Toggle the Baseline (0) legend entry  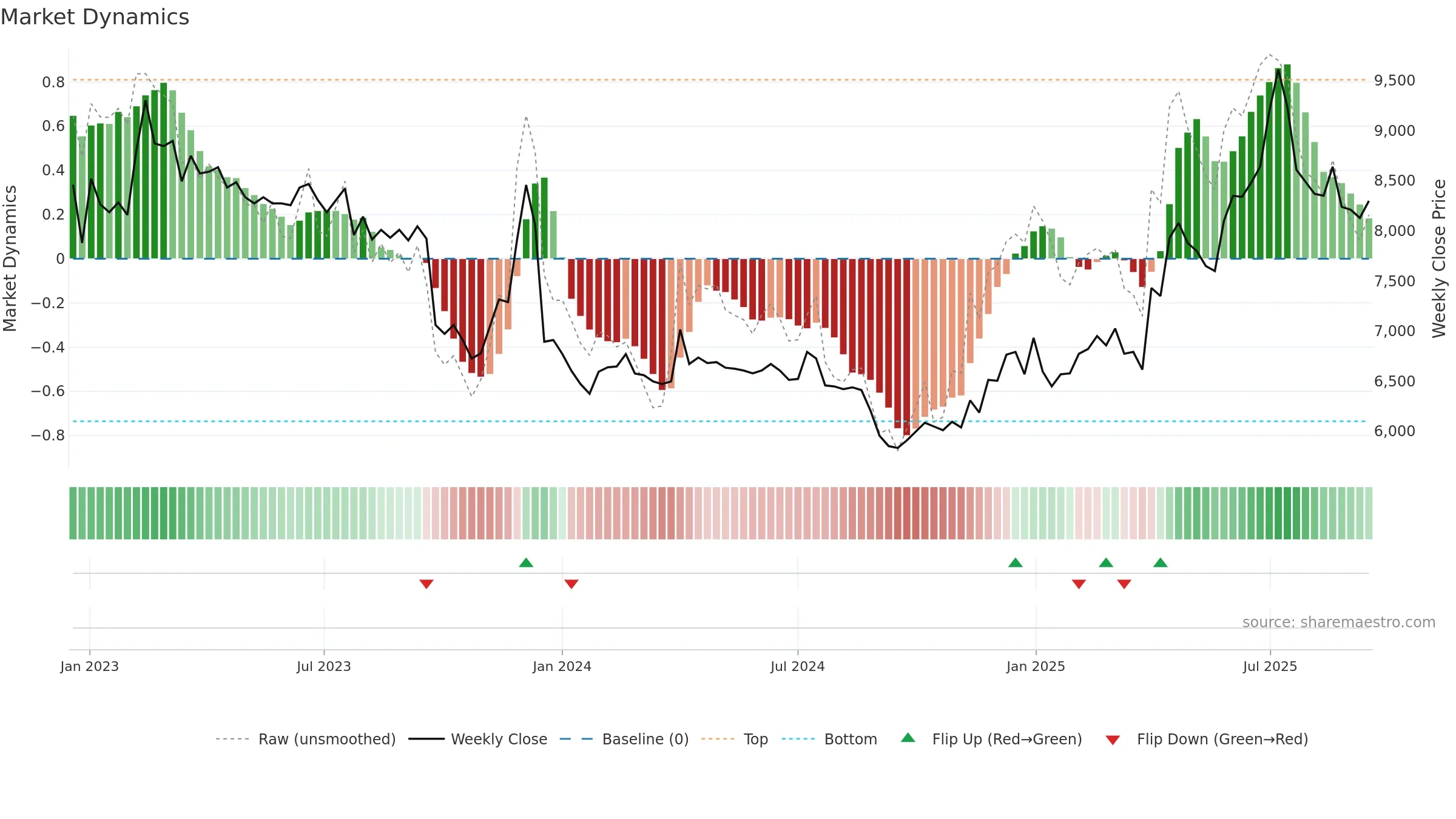click(624, 739)
